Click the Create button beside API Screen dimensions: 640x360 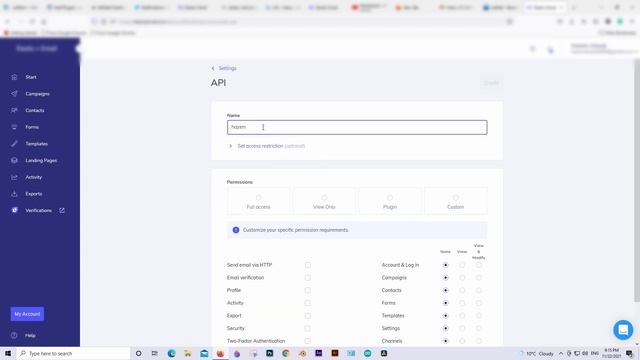[491, 83]
